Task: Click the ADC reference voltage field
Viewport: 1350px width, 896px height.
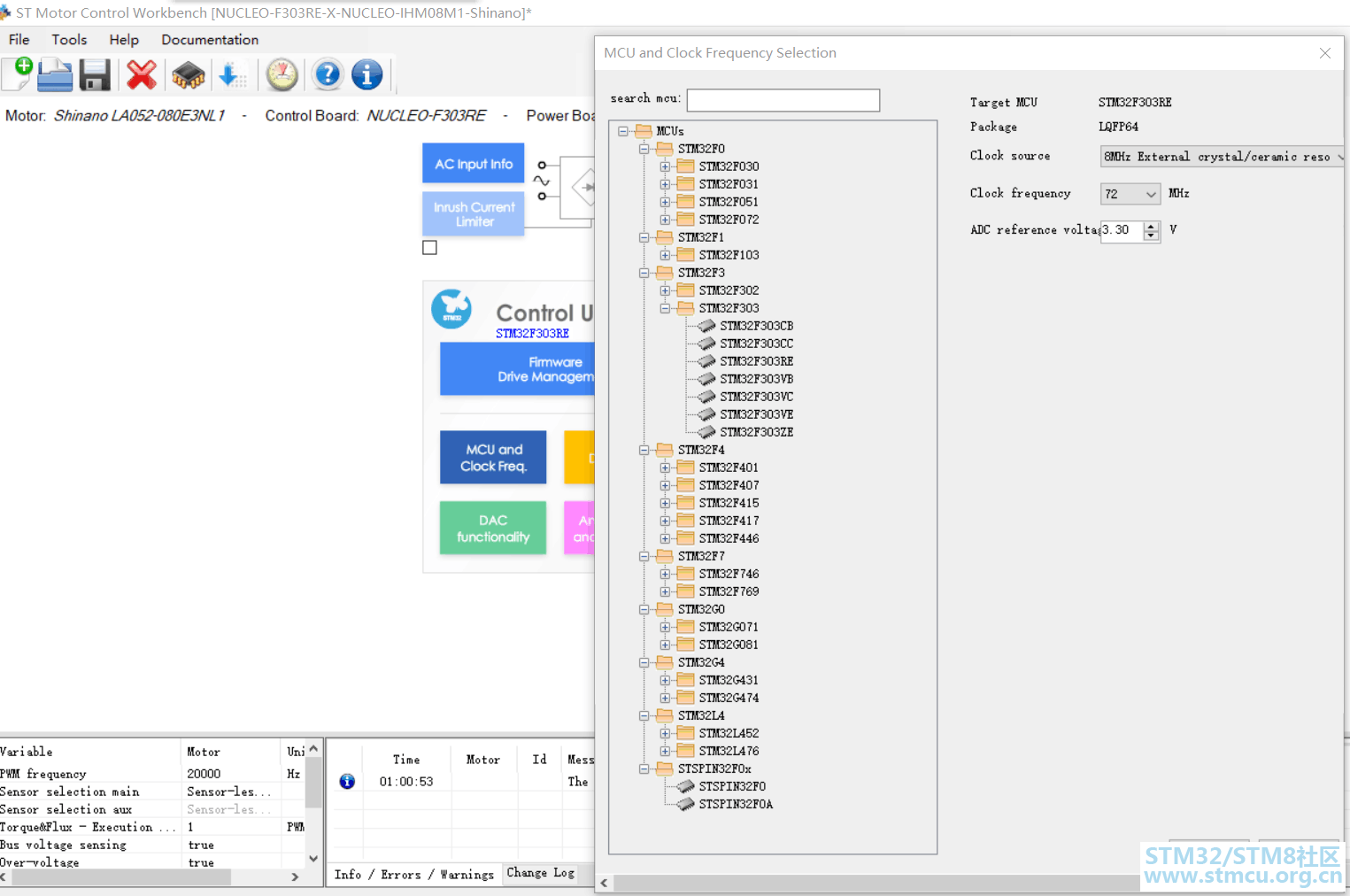Action: (1122, 230)
